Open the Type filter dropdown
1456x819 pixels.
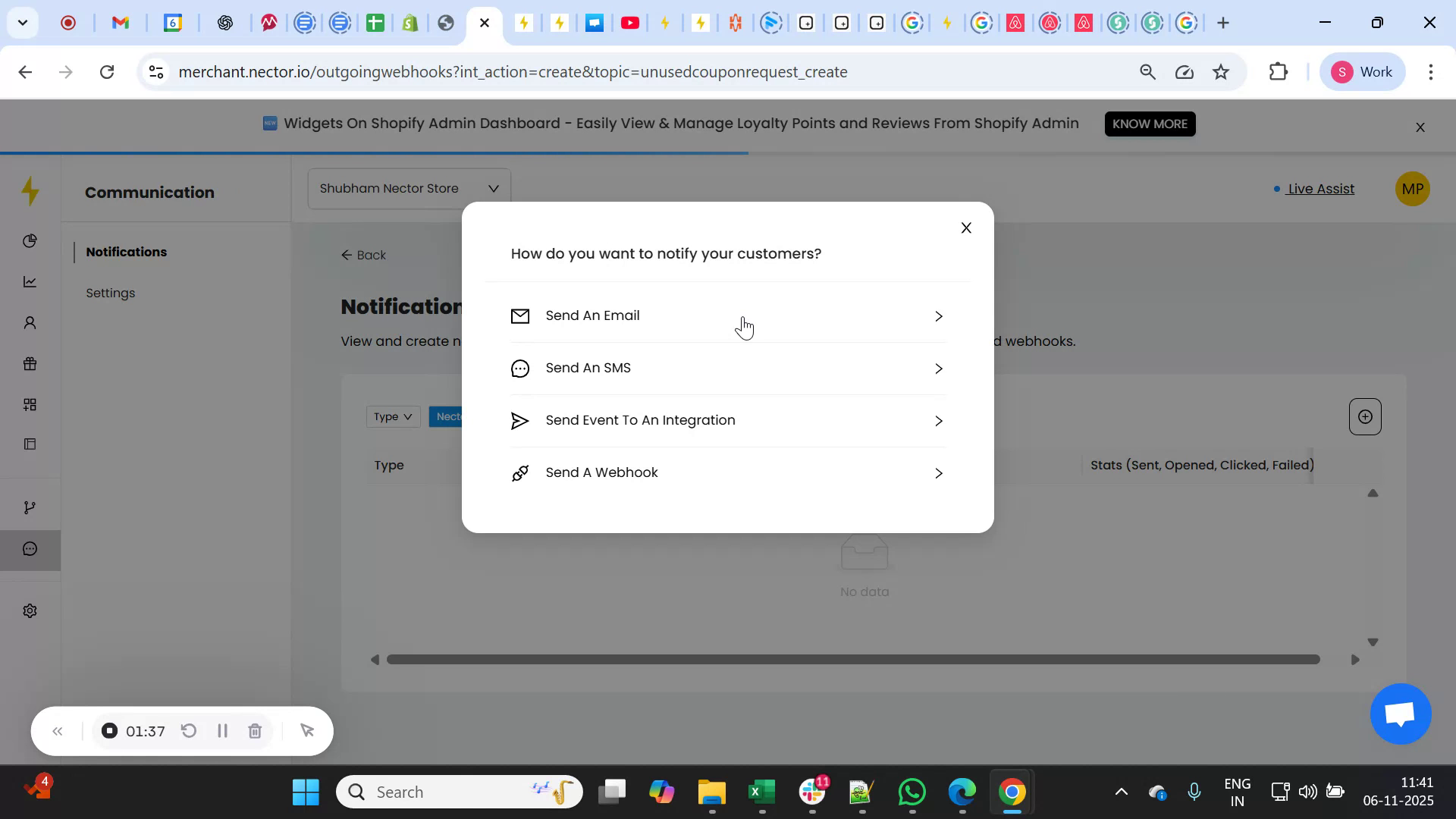(392, 416)
